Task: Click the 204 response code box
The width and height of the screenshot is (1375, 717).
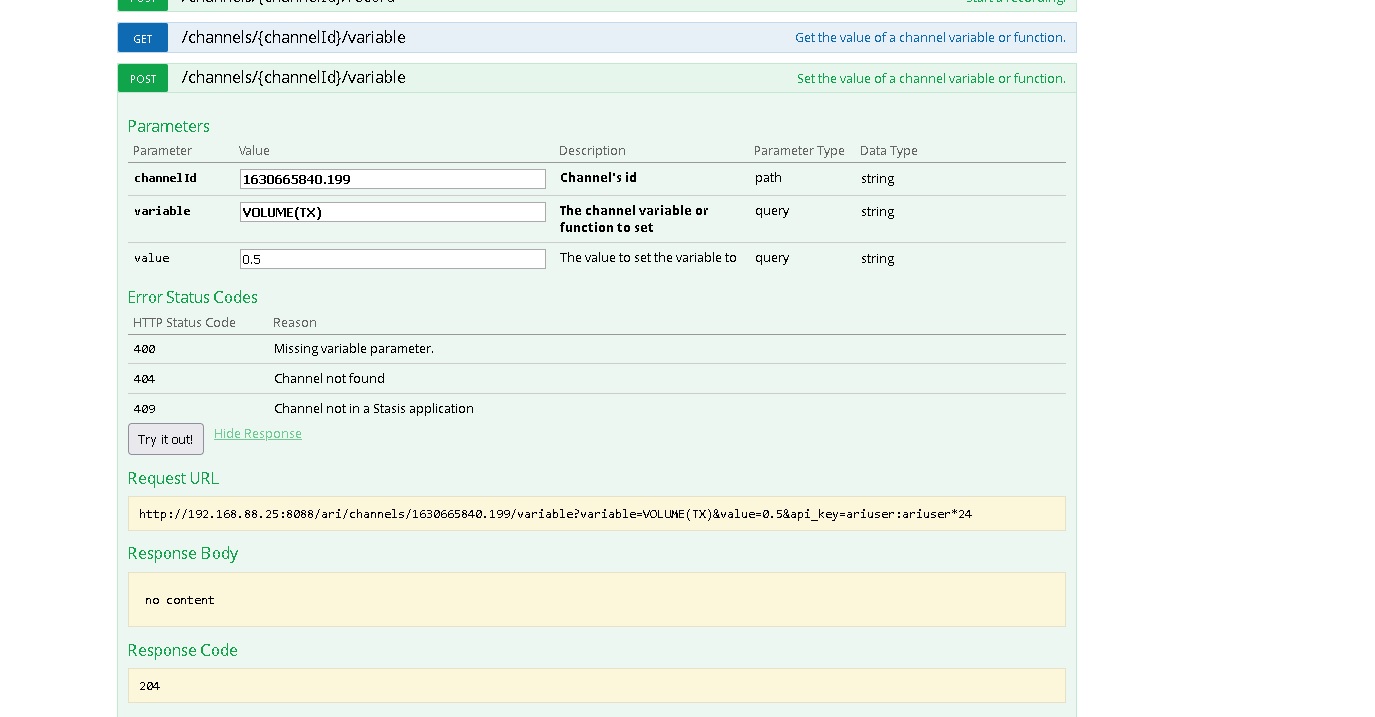Action: tap(596, 686)
